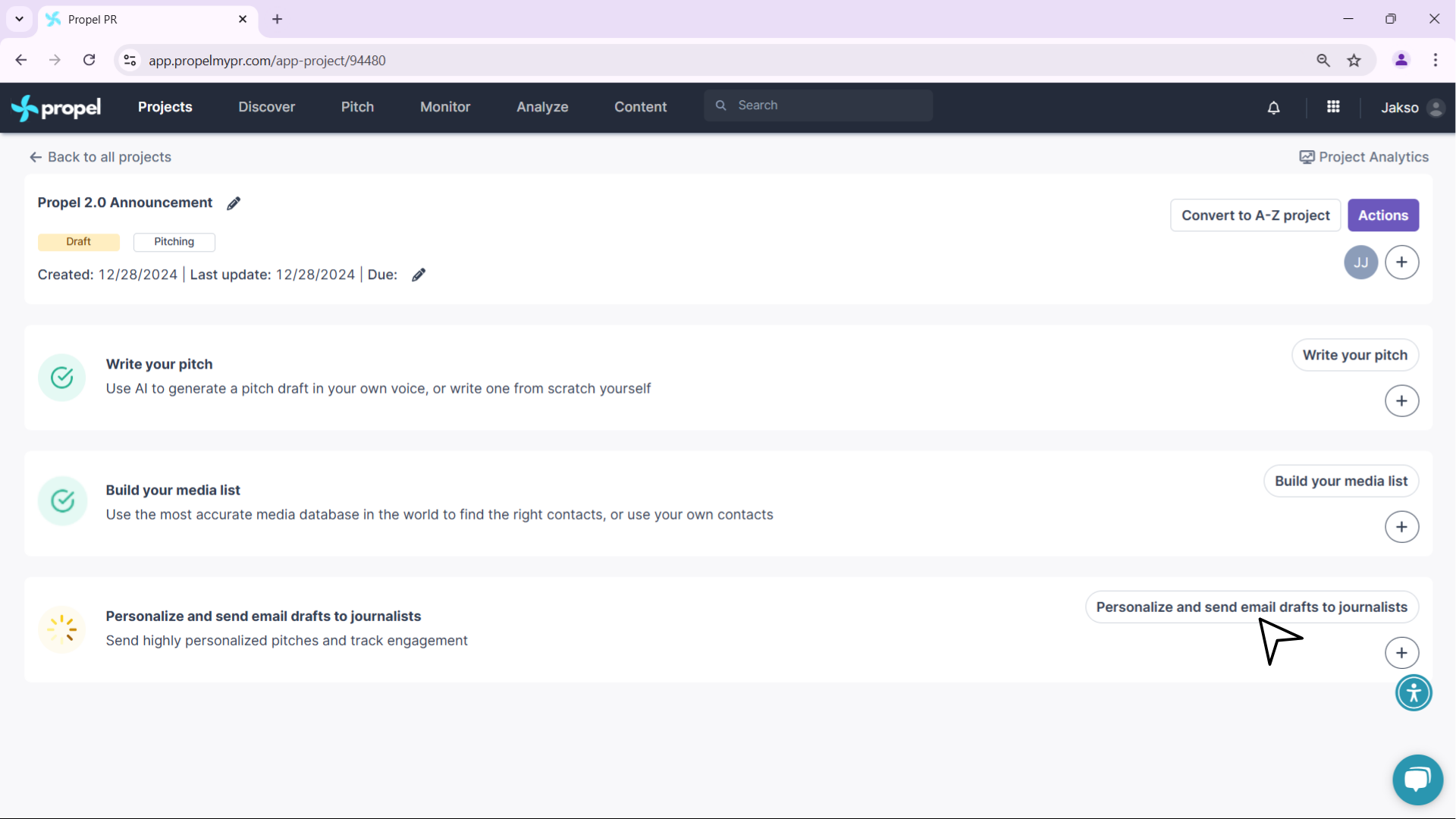1456x819 pixels.
Task: Click the Propel logo in the navbar
Action: [56, 108]
